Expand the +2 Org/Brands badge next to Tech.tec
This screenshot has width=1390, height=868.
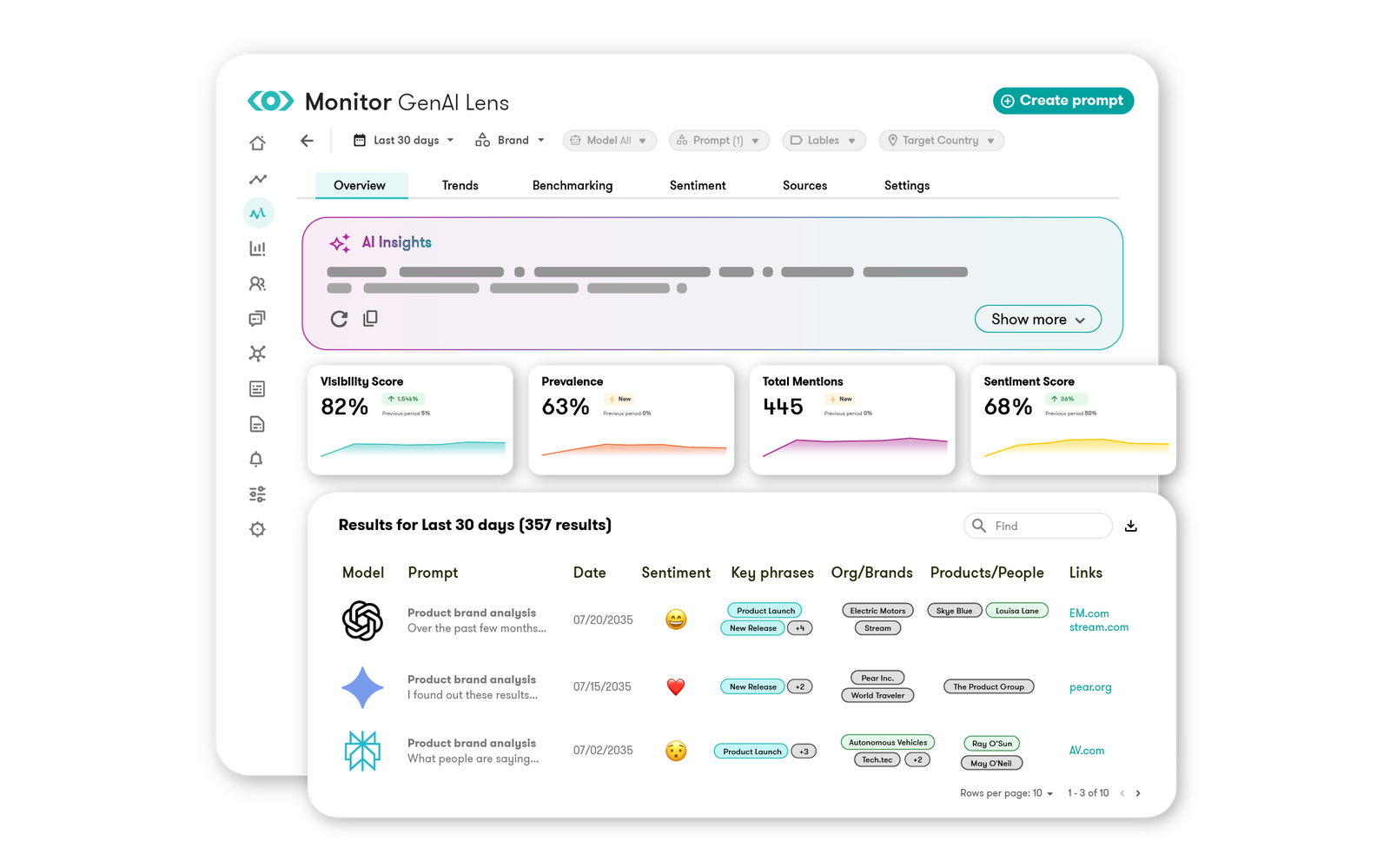click(x=917, y=759)
